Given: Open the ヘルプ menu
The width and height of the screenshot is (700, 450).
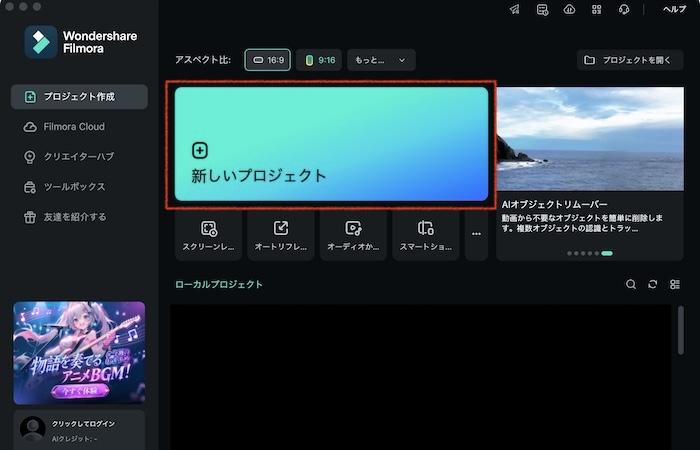Looking at the screenshot, I should [674, 10].
